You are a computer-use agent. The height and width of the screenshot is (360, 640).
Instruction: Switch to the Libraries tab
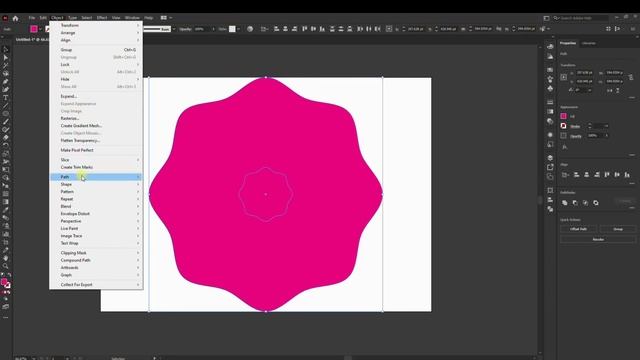click(589, 43)
